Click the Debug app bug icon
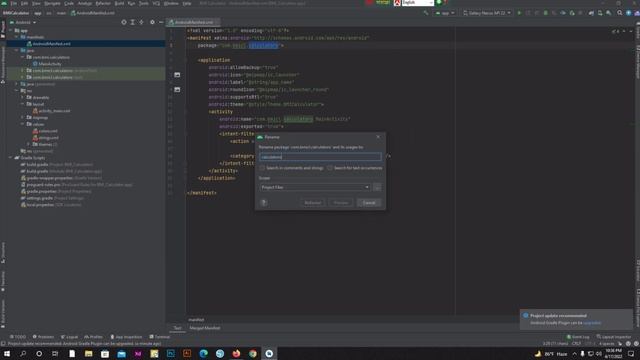 (545, 13)
